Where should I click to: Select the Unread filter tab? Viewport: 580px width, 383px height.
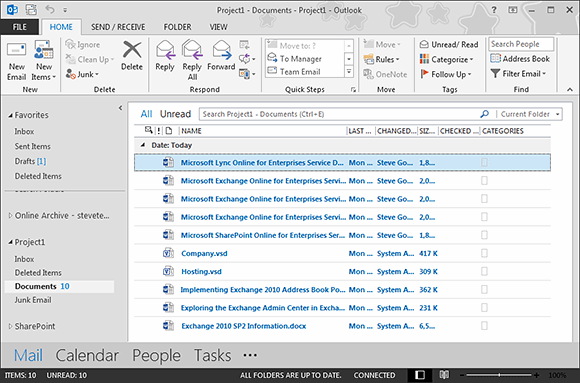(175, 114)
